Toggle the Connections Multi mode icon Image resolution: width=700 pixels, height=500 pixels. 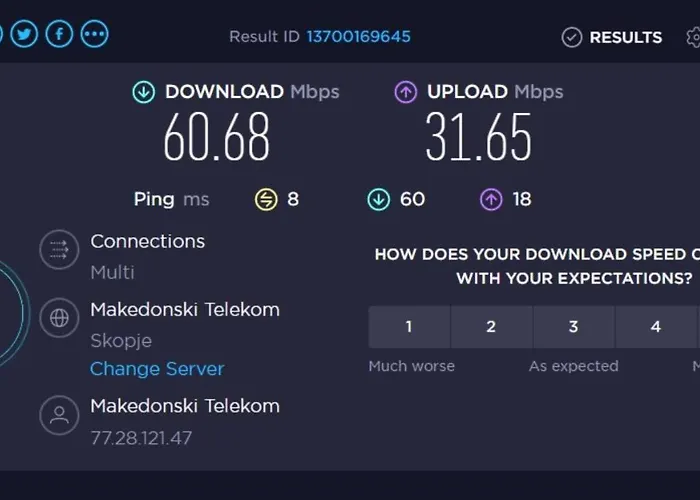coord(59,250)
